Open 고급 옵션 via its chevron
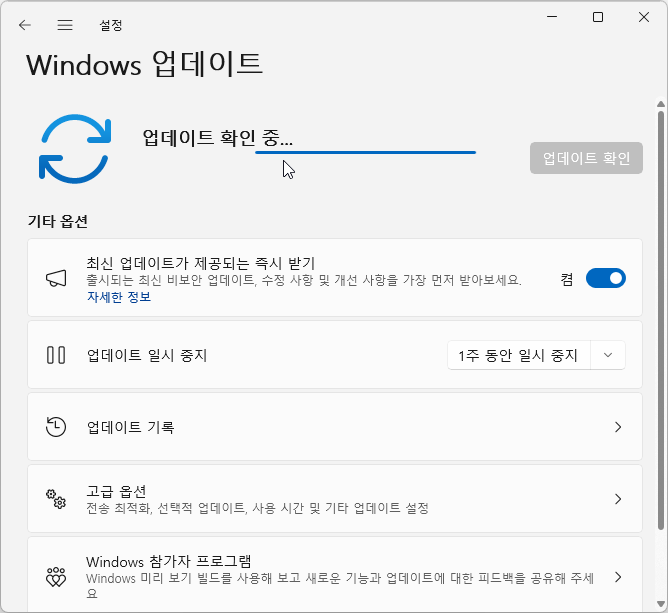668x613 pixels. pyautogui.click(x=618, y=499)
